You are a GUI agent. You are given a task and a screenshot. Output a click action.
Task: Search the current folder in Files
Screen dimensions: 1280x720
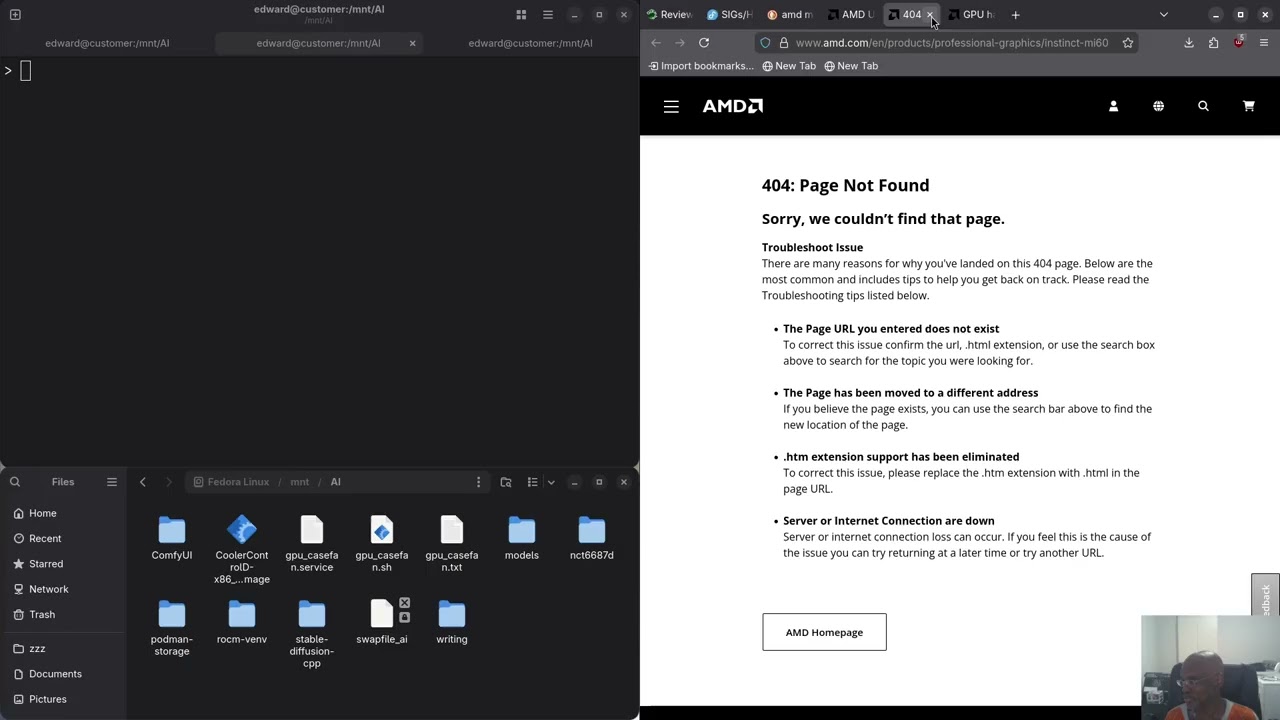pos(506,482)
